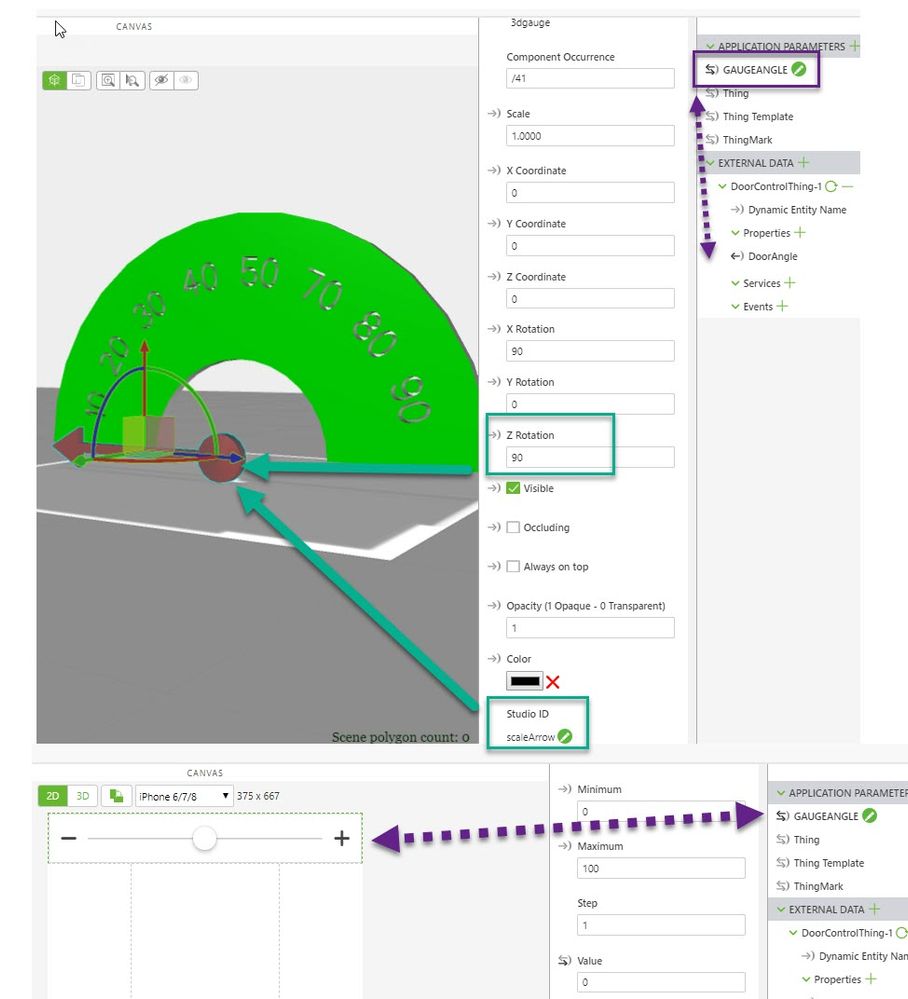
Task: Click the Maximum field showing 100
Action: tap(661, 868)
